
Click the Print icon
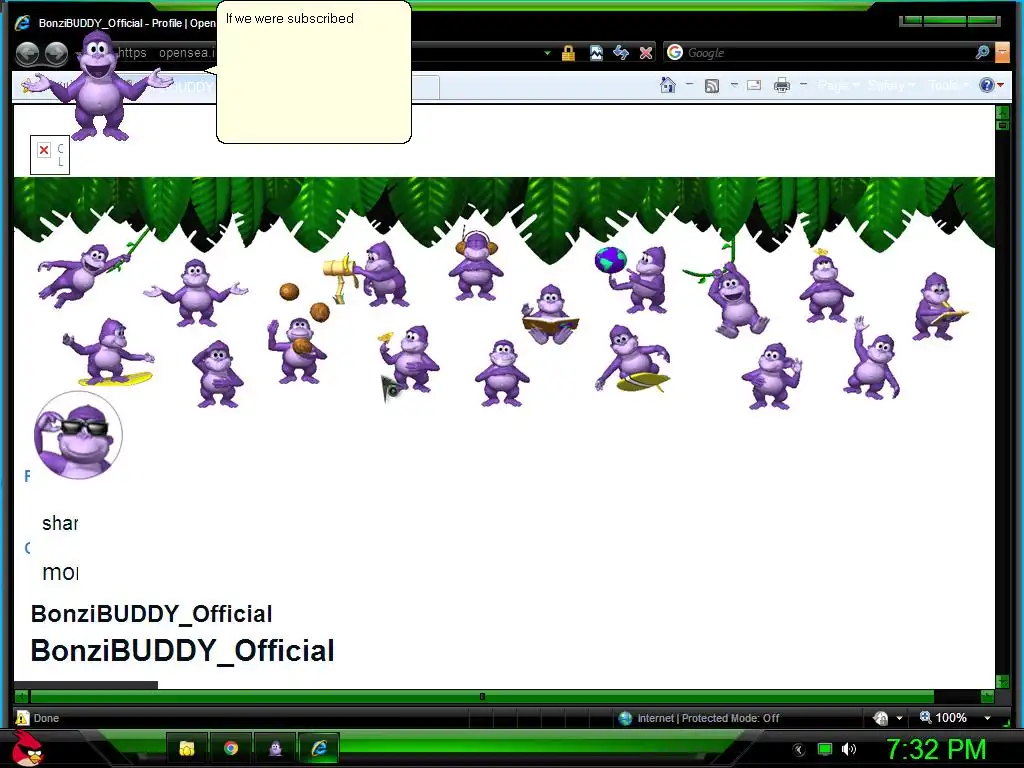(x=782, y=85)
